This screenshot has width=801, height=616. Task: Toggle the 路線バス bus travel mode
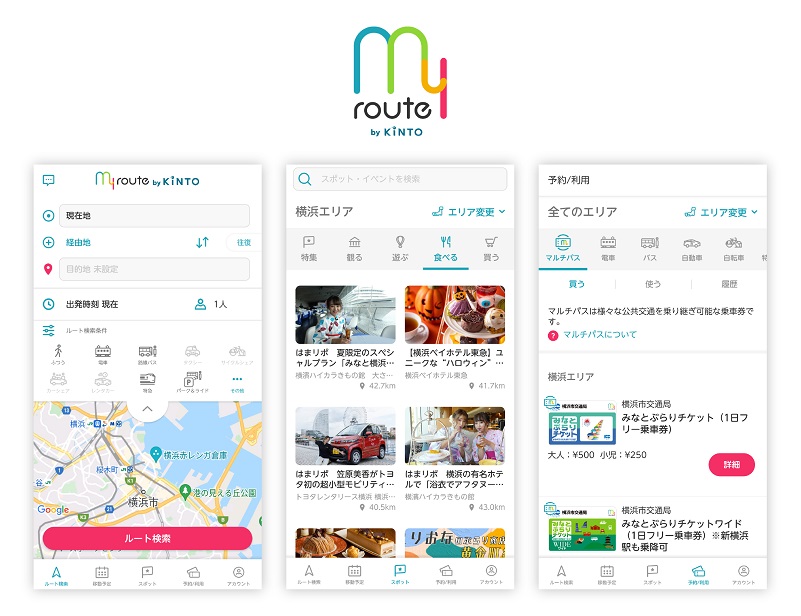tap(147, 354)
